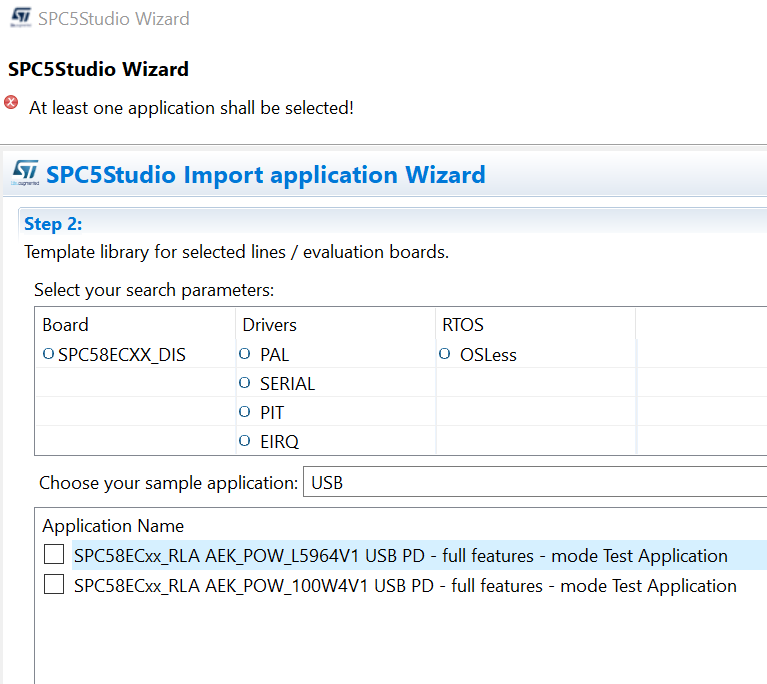Click the circle icon beside SPC58ECXX_DIS
This screenshot has width=767, height=684.
coord(48,354)
